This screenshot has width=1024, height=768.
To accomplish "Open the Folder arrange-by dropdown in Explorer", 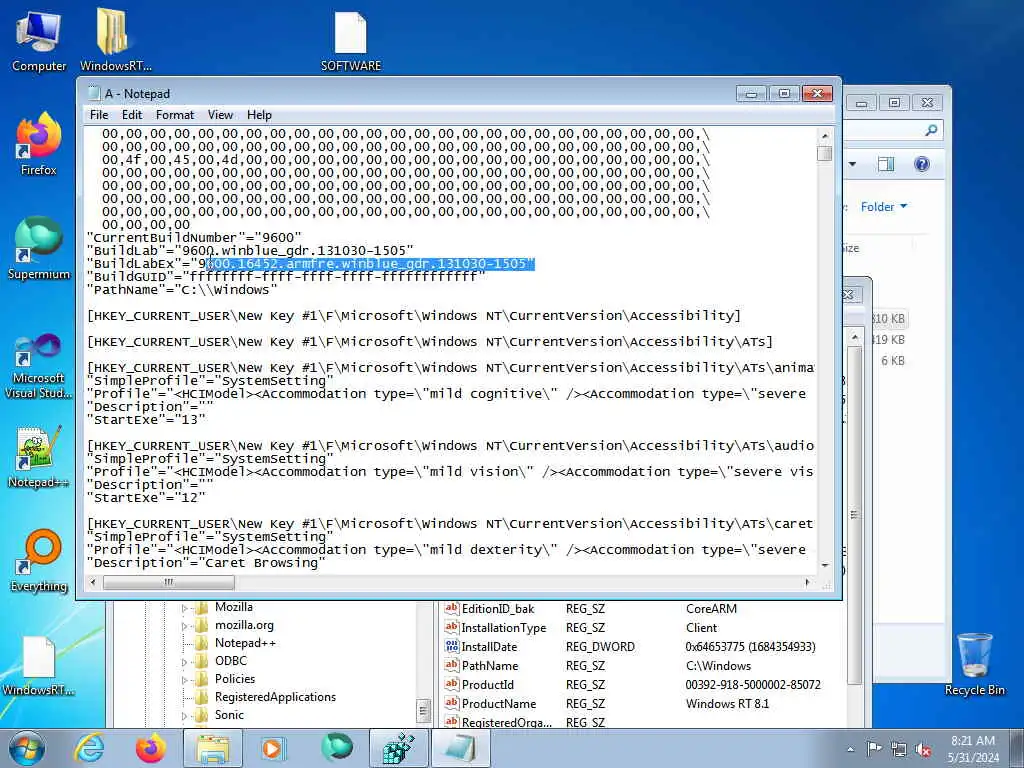I will (x=884, y=207).
